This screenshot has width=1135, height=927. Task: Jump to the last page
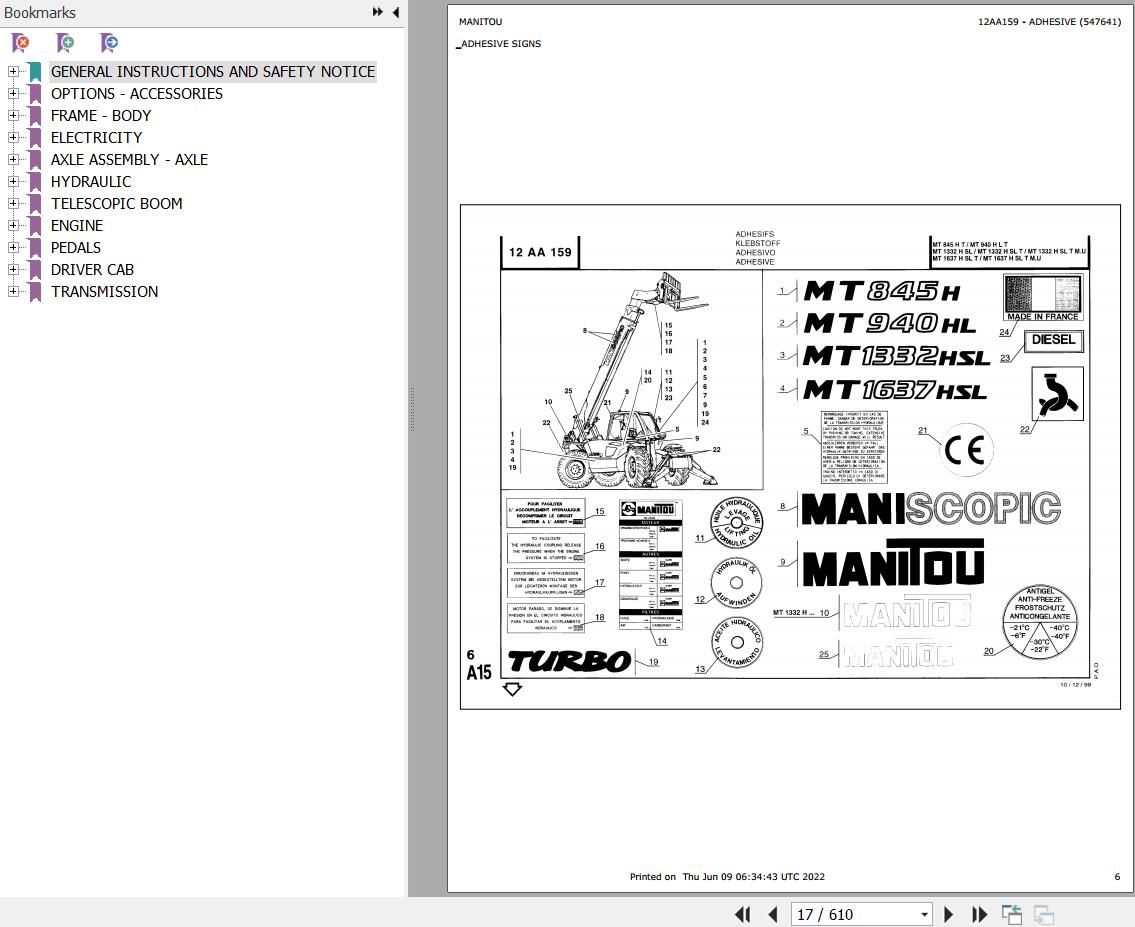(x=979, y=915)
